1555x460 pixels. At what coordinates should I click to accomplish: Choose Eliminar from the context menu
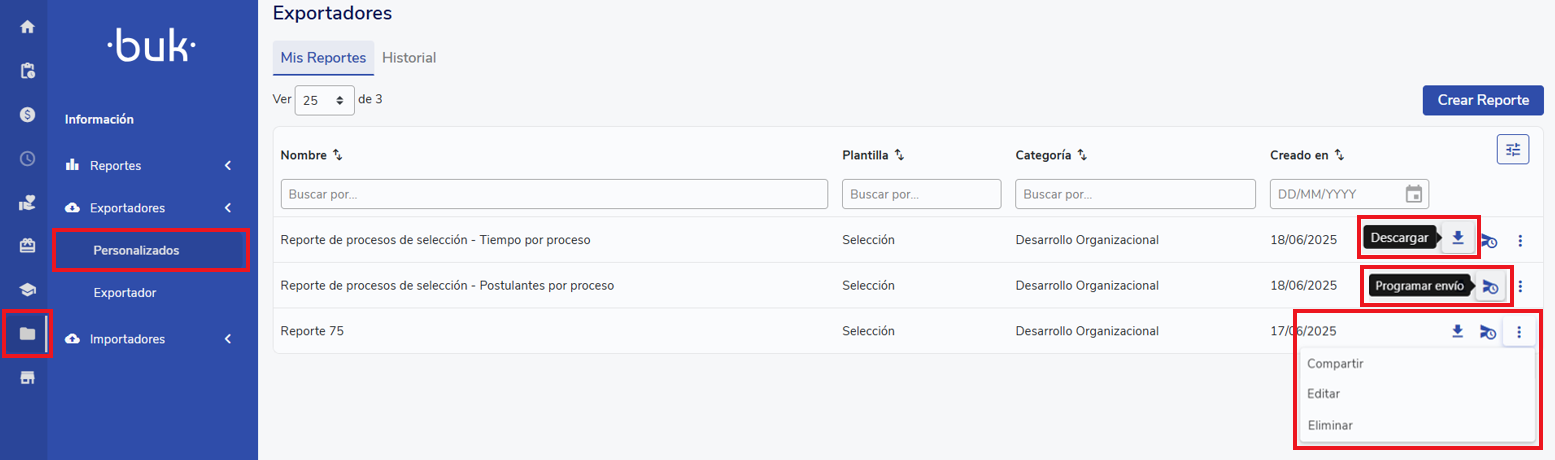1330,425
